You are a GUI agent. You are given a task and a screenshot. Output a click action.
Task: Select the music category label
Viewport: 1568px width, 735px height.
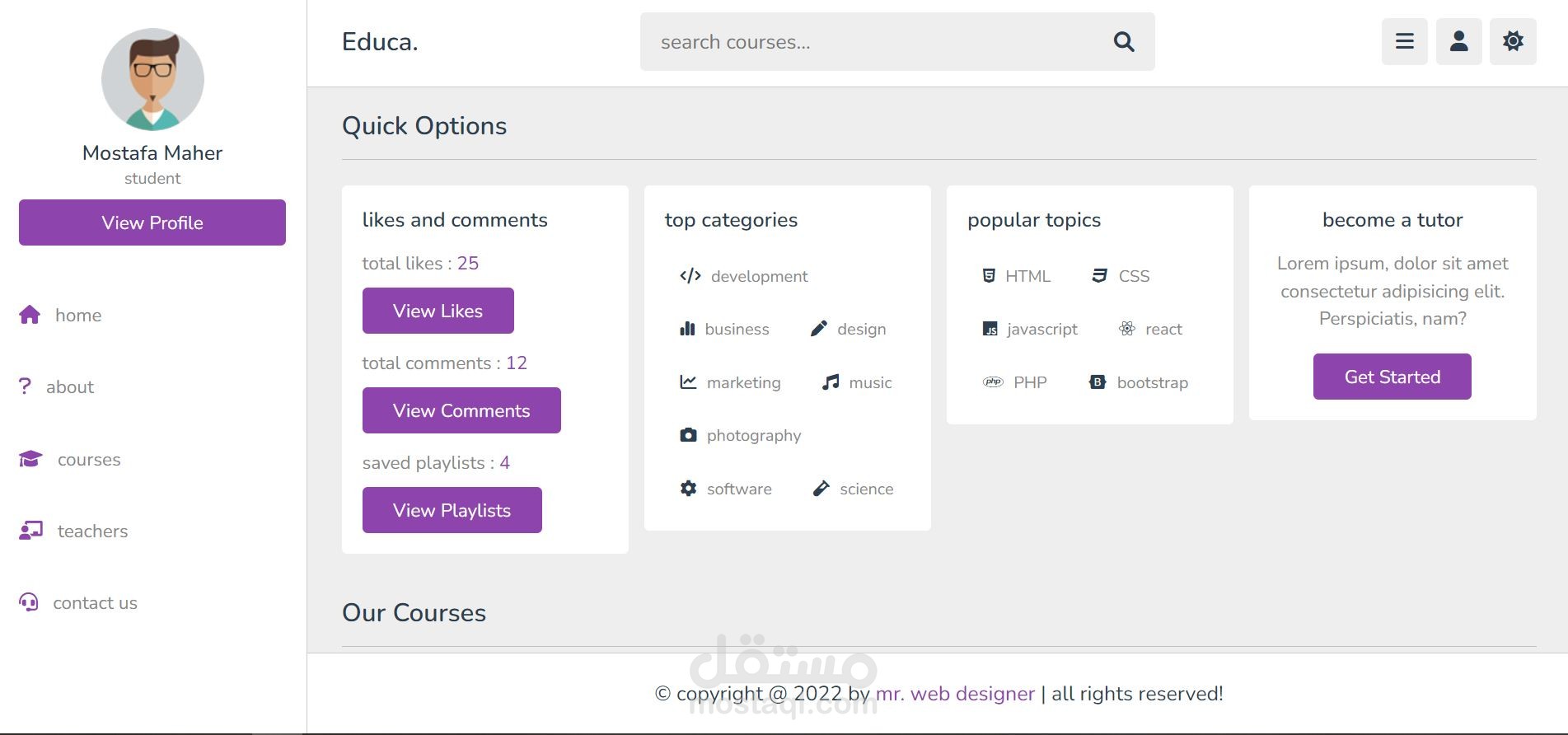click(x=870, y=382)
